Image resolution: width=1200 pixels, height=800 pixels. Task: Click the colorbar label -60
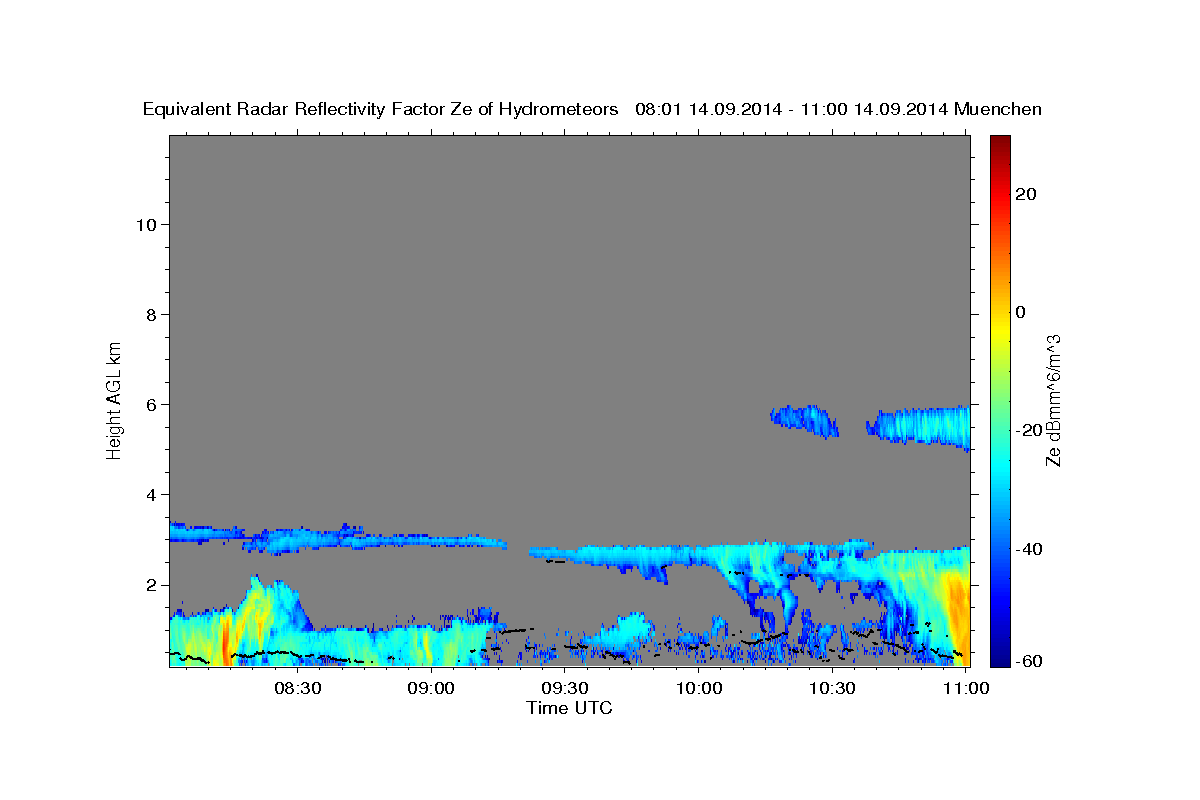pyautogui.click(x=1028, y=661)
